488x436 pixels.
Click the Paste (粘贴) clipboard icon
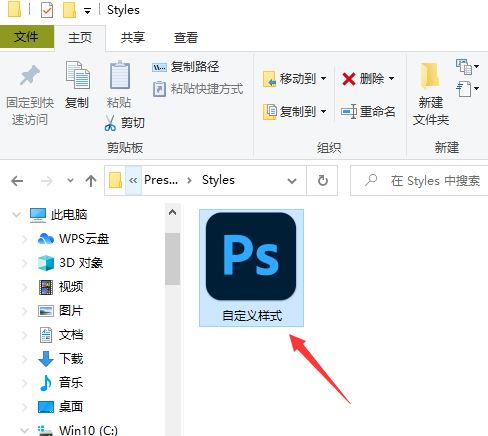click(x=120, y=75)
